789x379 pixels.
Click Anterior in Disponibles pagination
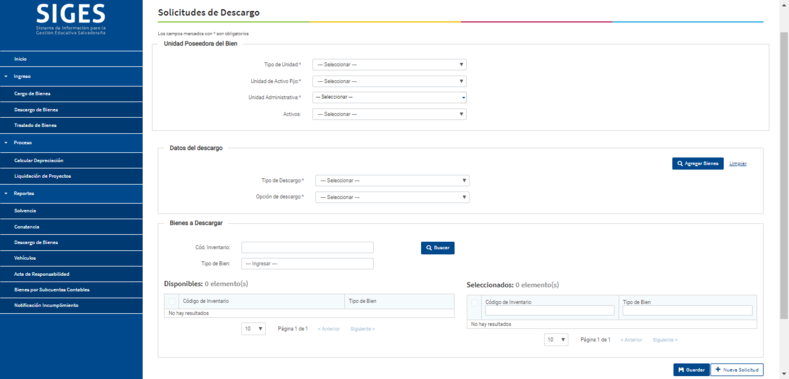329,329
